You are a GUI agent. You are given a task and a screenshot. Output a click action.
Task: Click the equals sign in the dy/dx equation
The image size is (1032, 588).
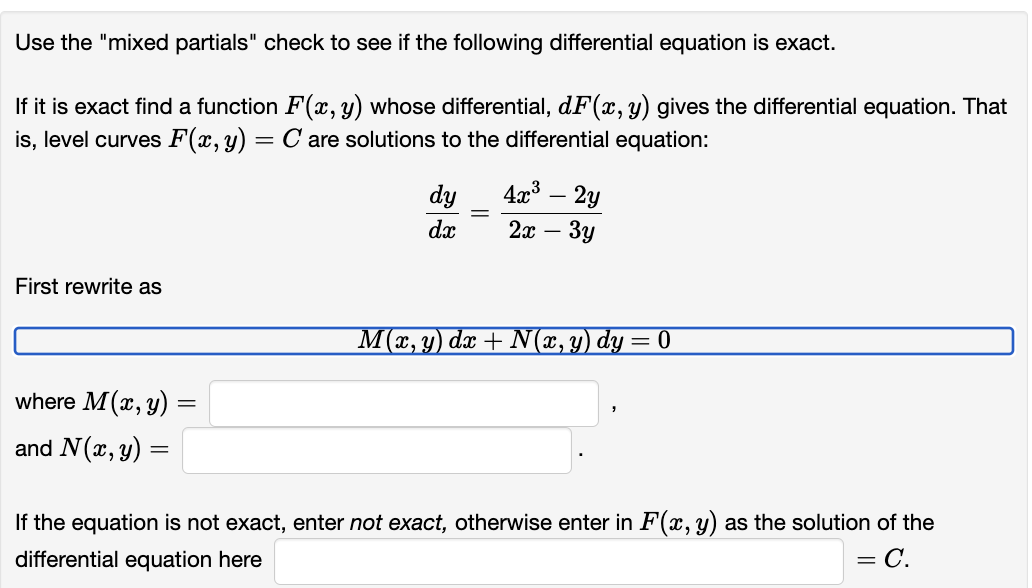click(x=480, y=213)
